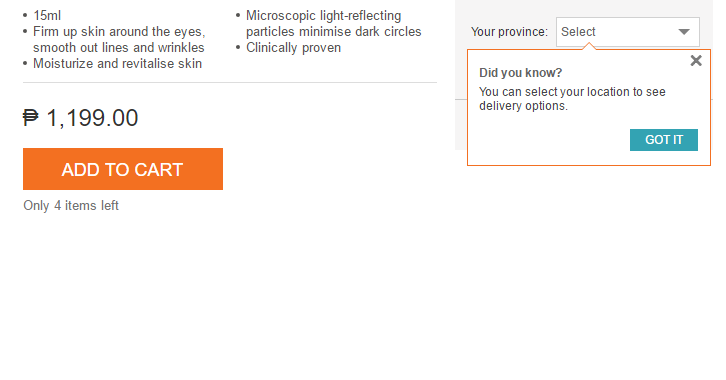726x380 pixels.
Task: Click the 15ml bullet point
Action: tap(47, 16)
